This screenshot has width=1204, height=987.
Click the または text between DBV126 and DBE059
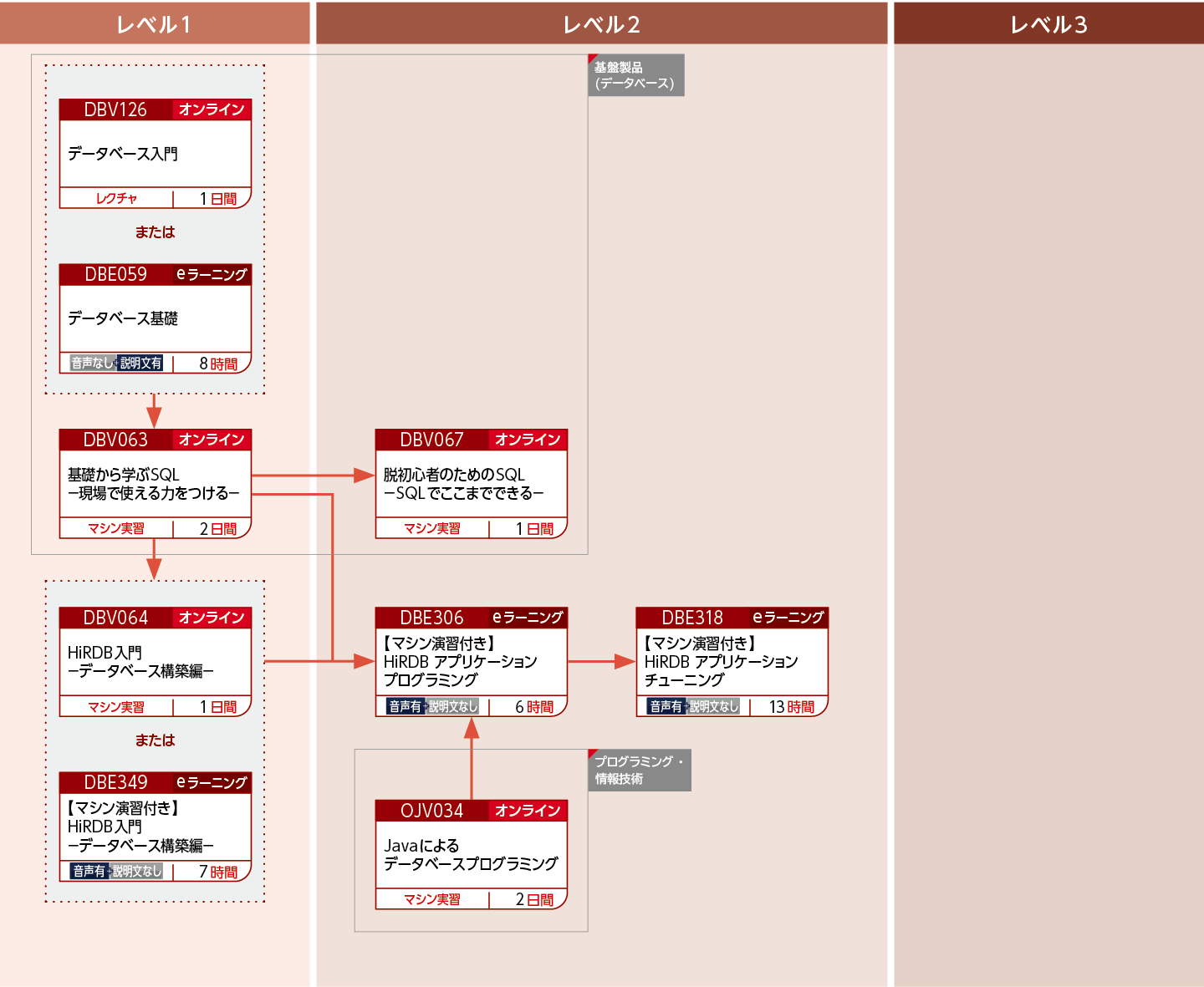click(155, 232)
